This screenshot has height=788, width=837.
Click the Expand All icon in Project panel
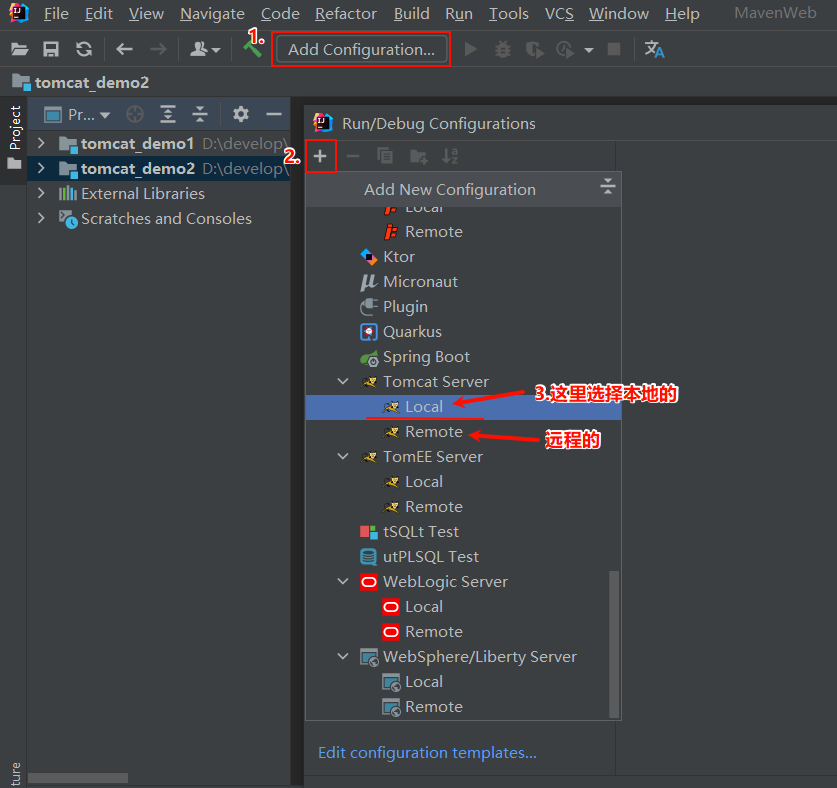click(168, 114)
